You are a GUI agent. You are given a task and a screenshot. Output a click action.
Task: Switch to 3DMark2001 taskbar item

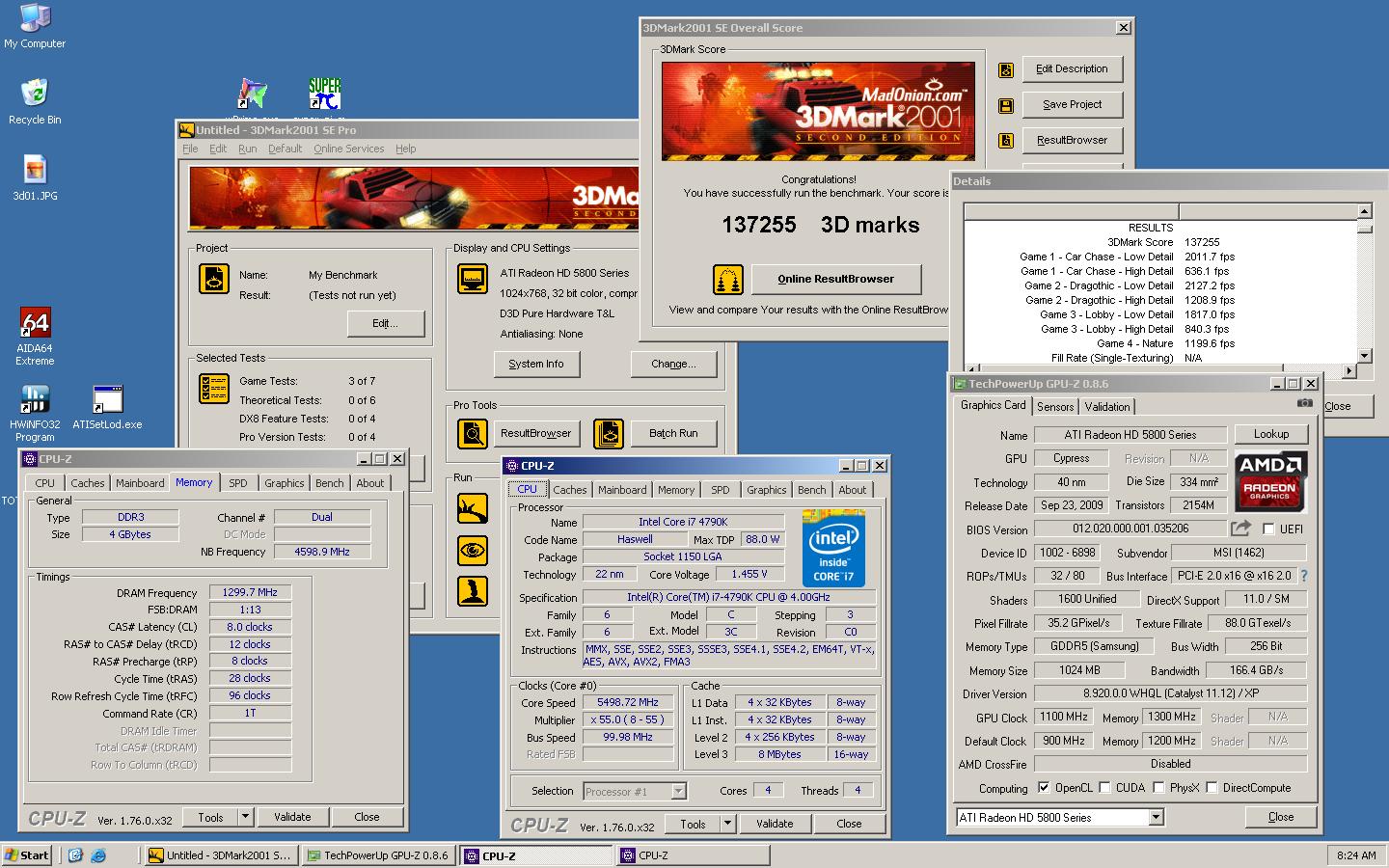[221, 855]
